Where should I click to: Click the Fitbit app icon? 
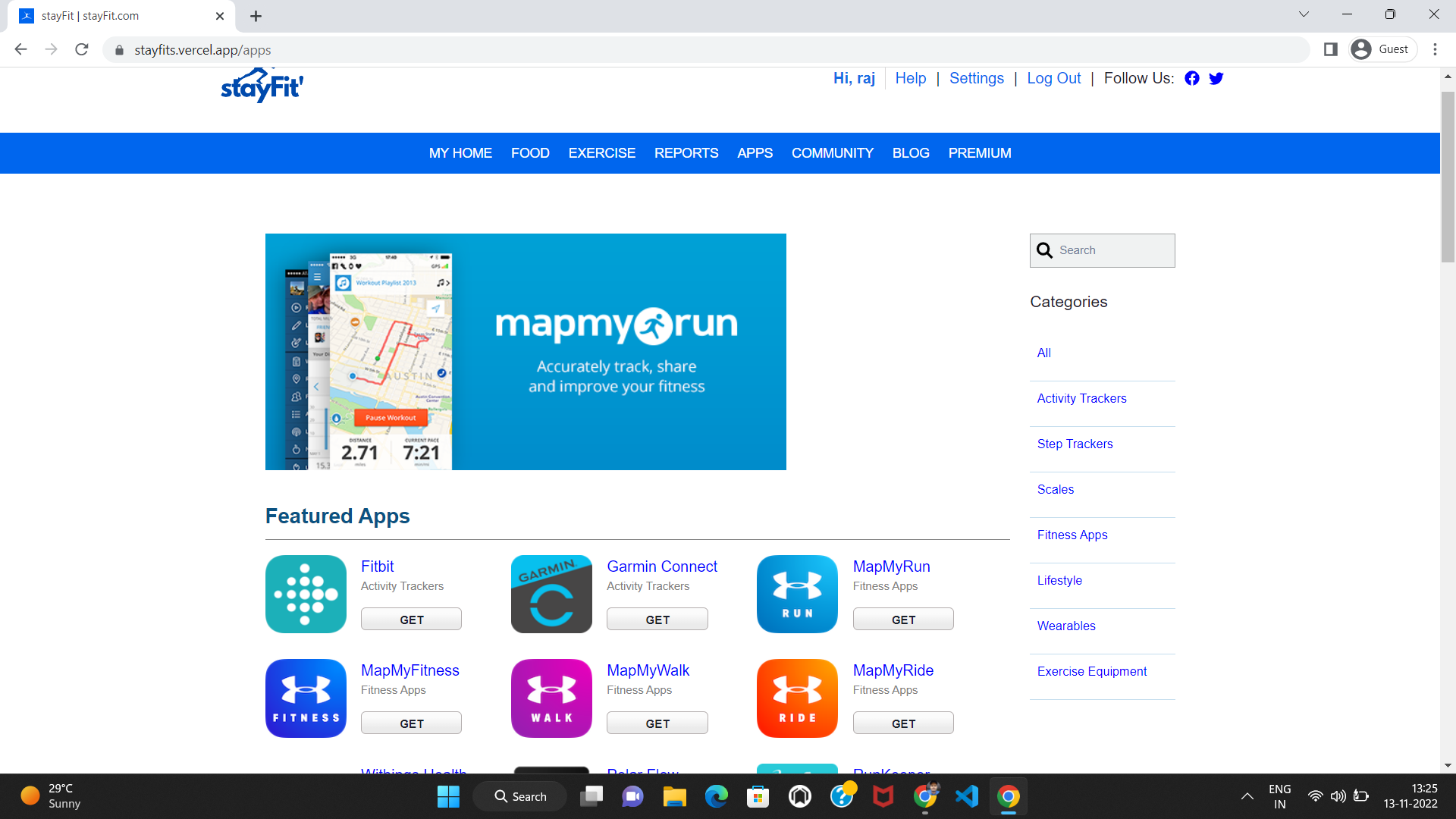tap(306, 594)
